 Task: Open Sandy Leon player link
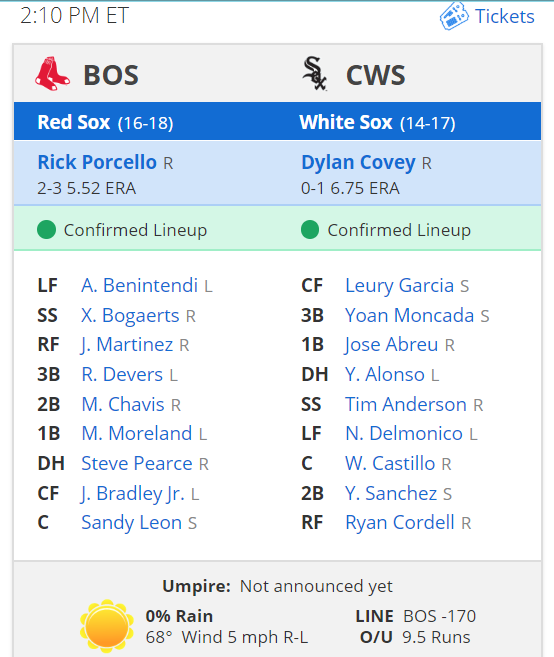[132, 522]
